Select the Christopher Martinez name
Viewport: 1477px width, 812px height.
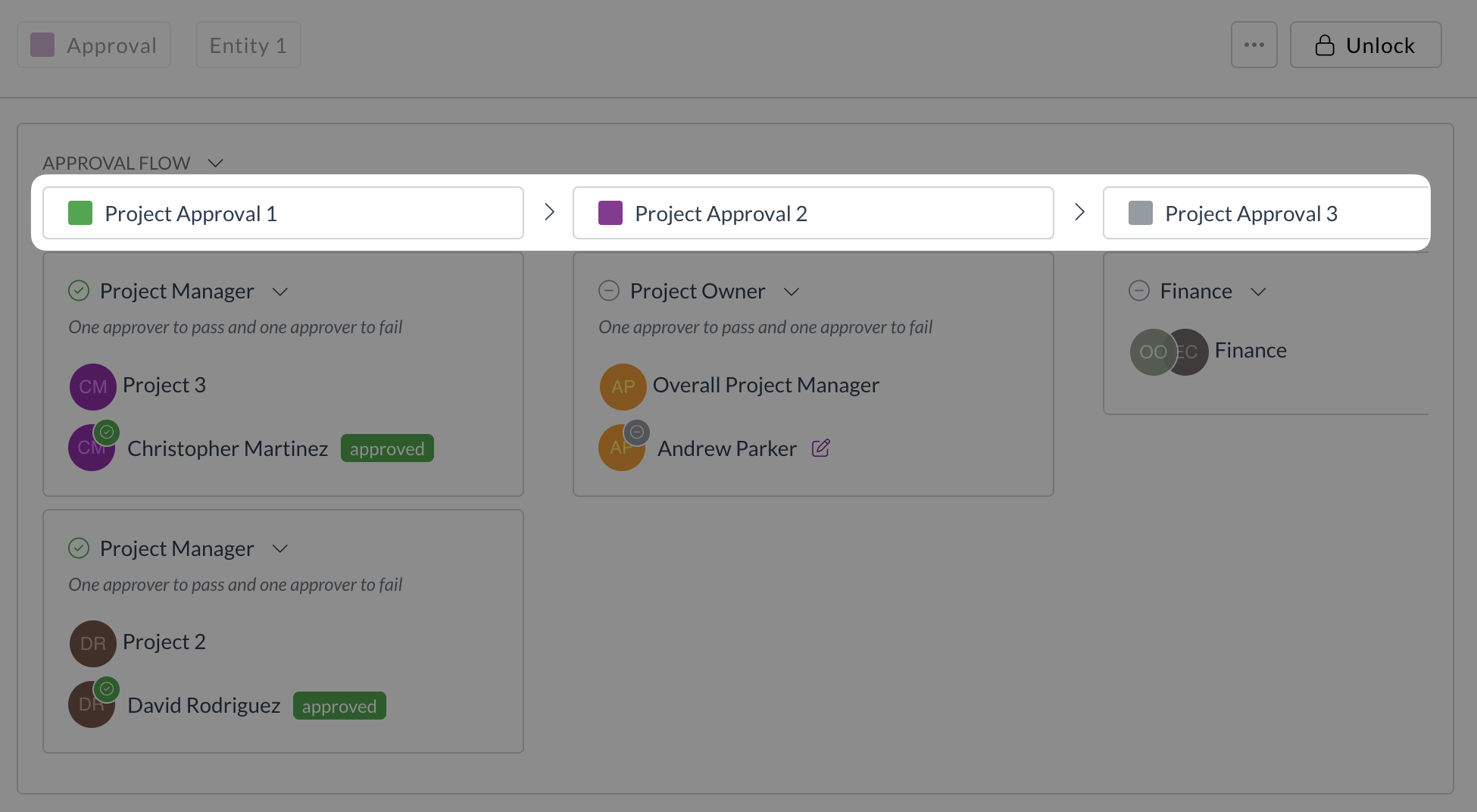[228, 449]
